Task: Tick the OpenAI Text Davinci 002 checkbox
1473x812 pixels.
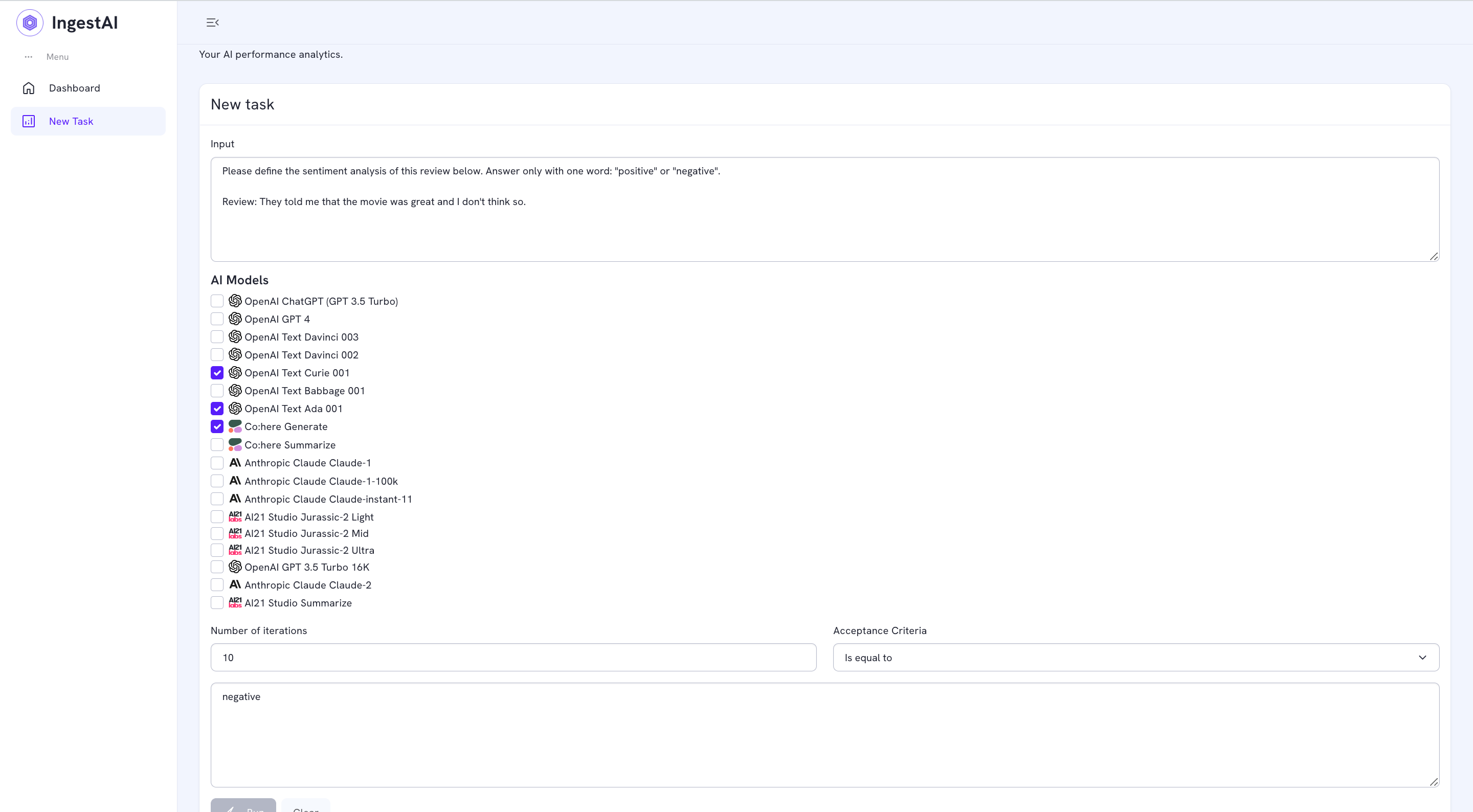Action: tap(217, 354)
